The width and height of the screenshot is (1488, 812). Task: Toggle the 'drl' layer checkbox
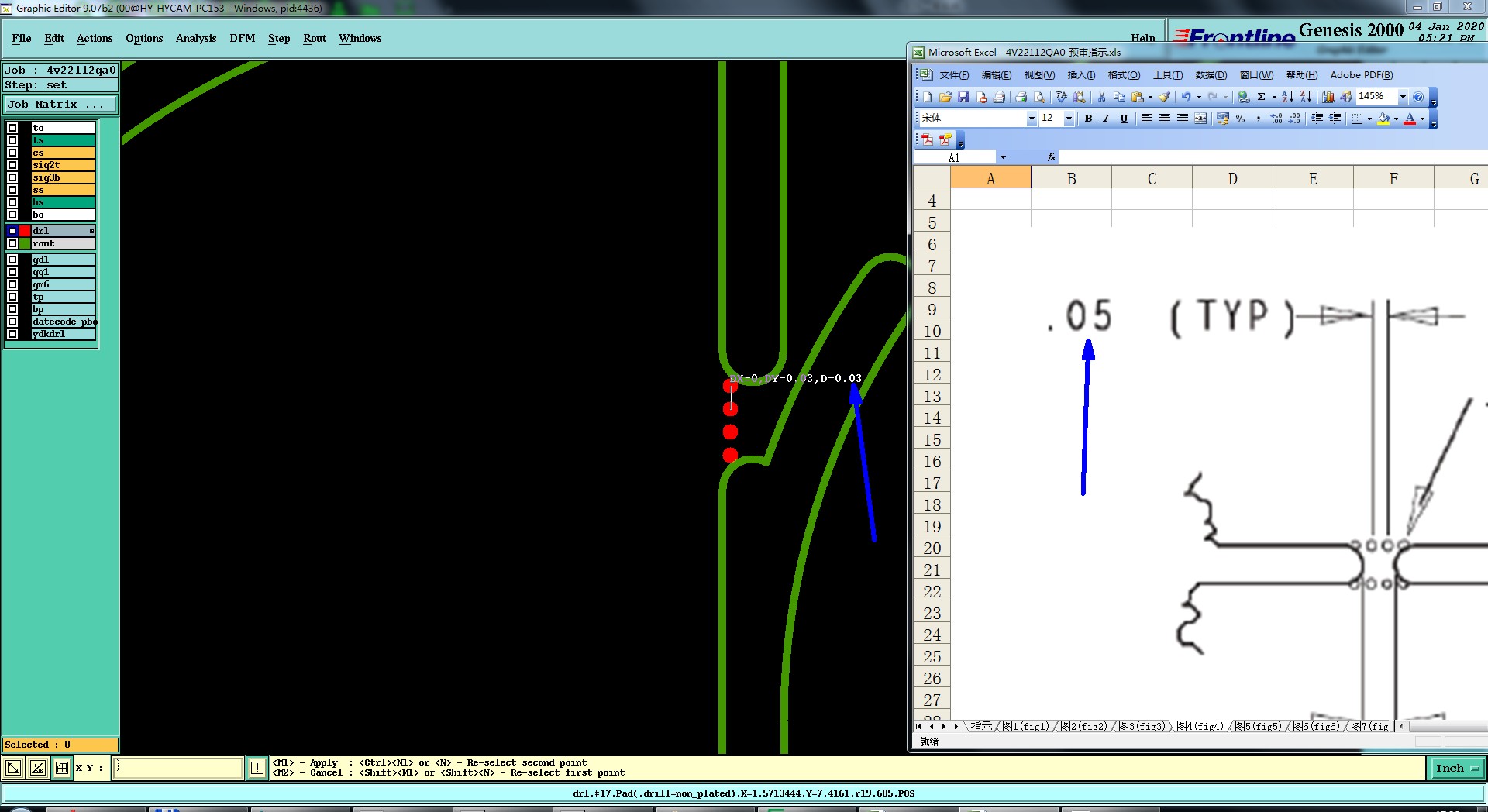pos(12,231)
